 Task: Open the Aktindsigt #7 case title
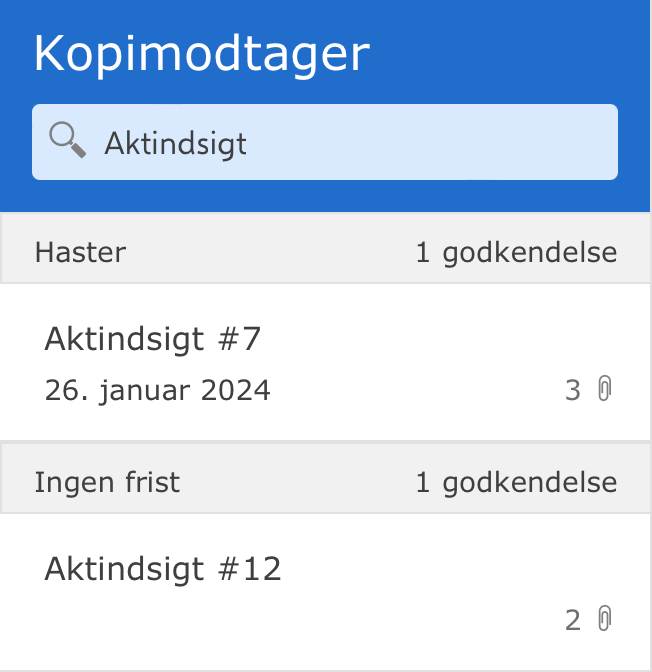click(152, 340)
